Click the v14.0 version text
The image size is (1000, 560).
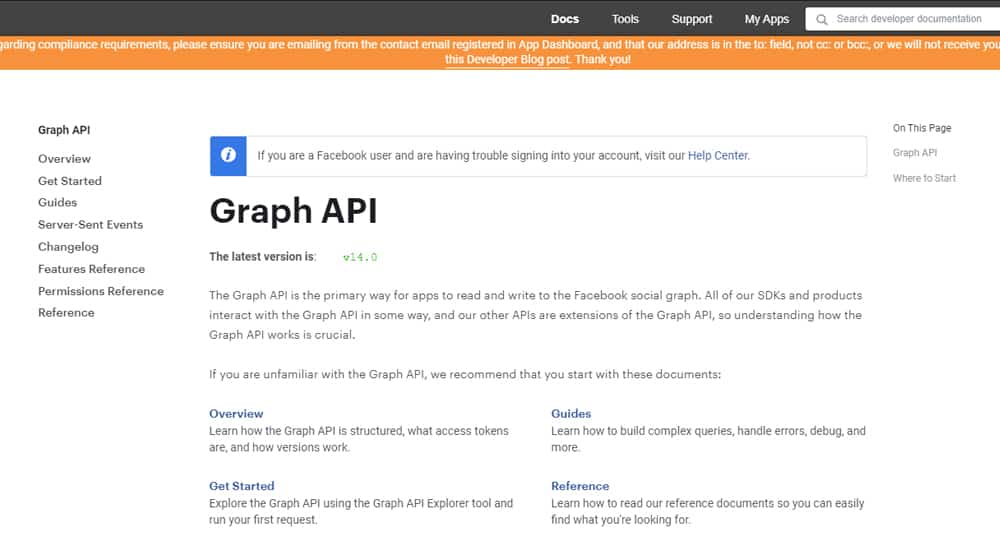coord(360,257)
